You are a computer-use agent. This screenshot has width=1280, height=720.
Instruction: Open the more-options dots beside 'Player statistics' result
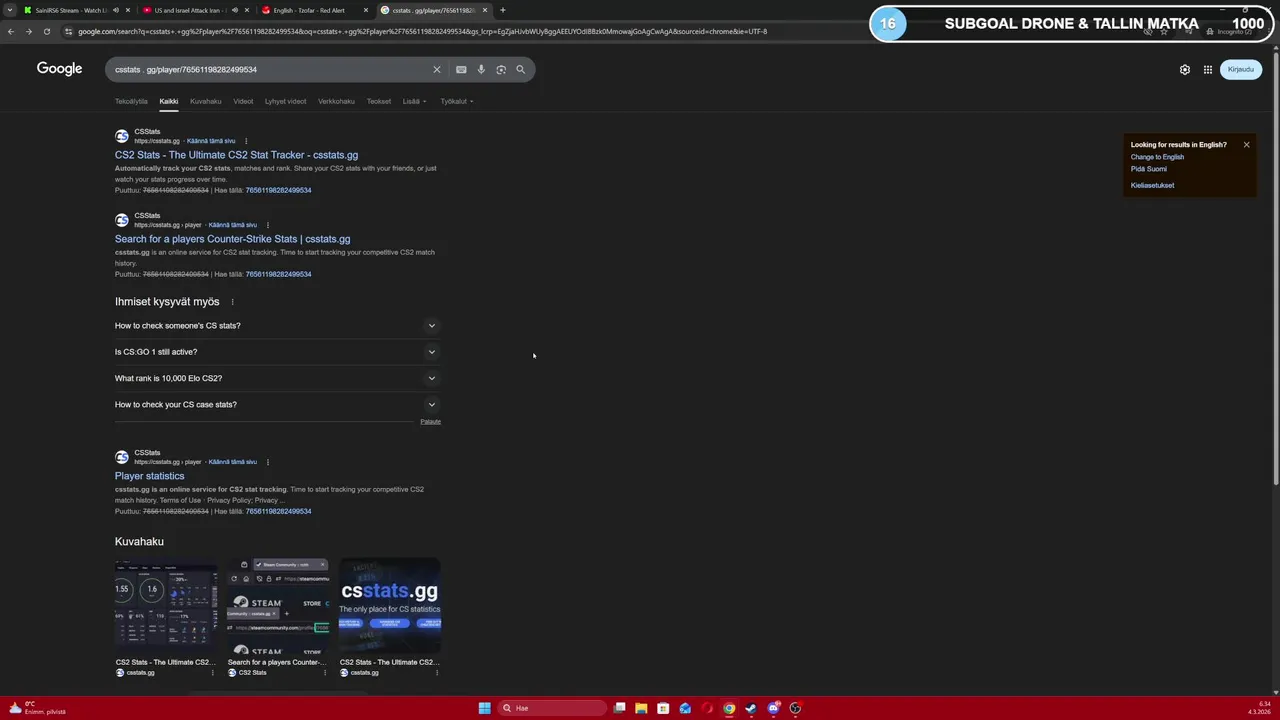[x=268, y=462]
